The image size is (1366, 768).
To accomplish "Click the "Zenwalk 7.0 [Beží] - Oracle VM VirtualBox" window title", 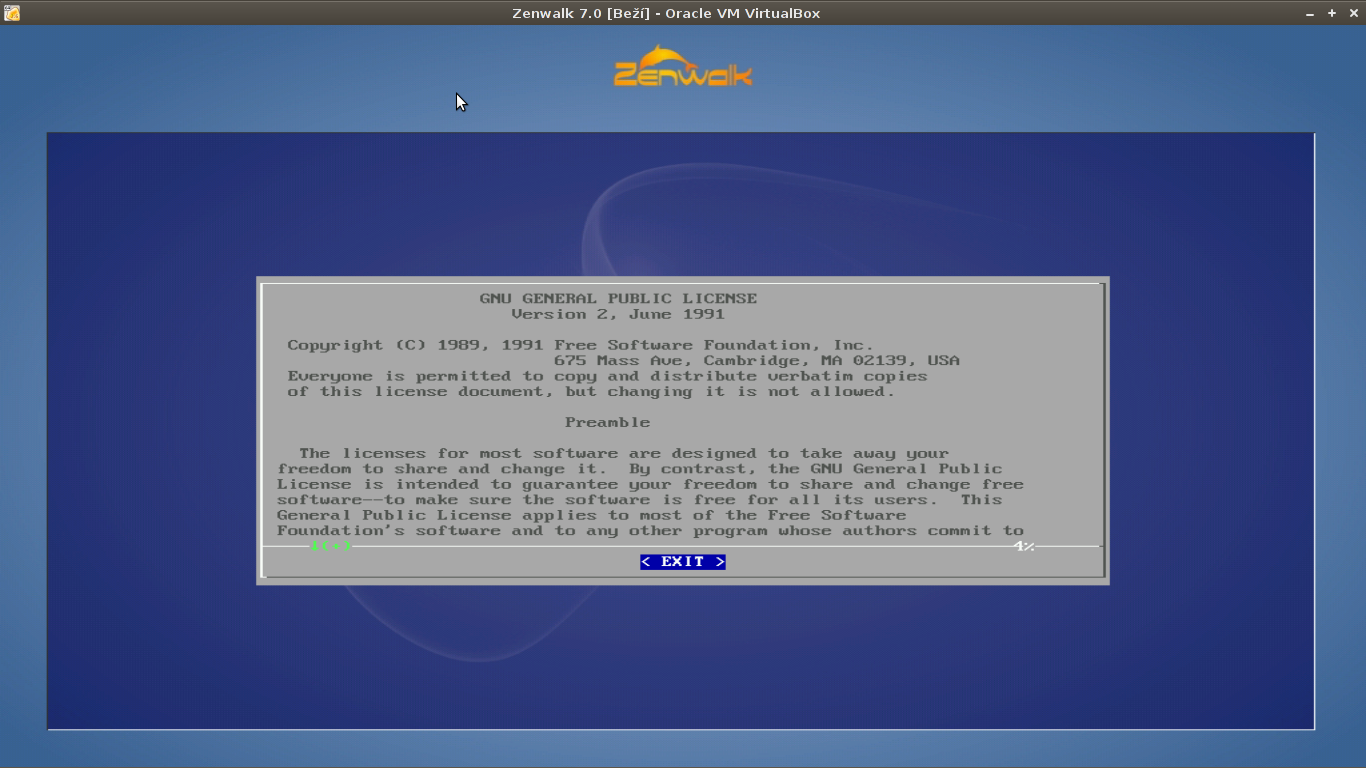I will 666,13.
